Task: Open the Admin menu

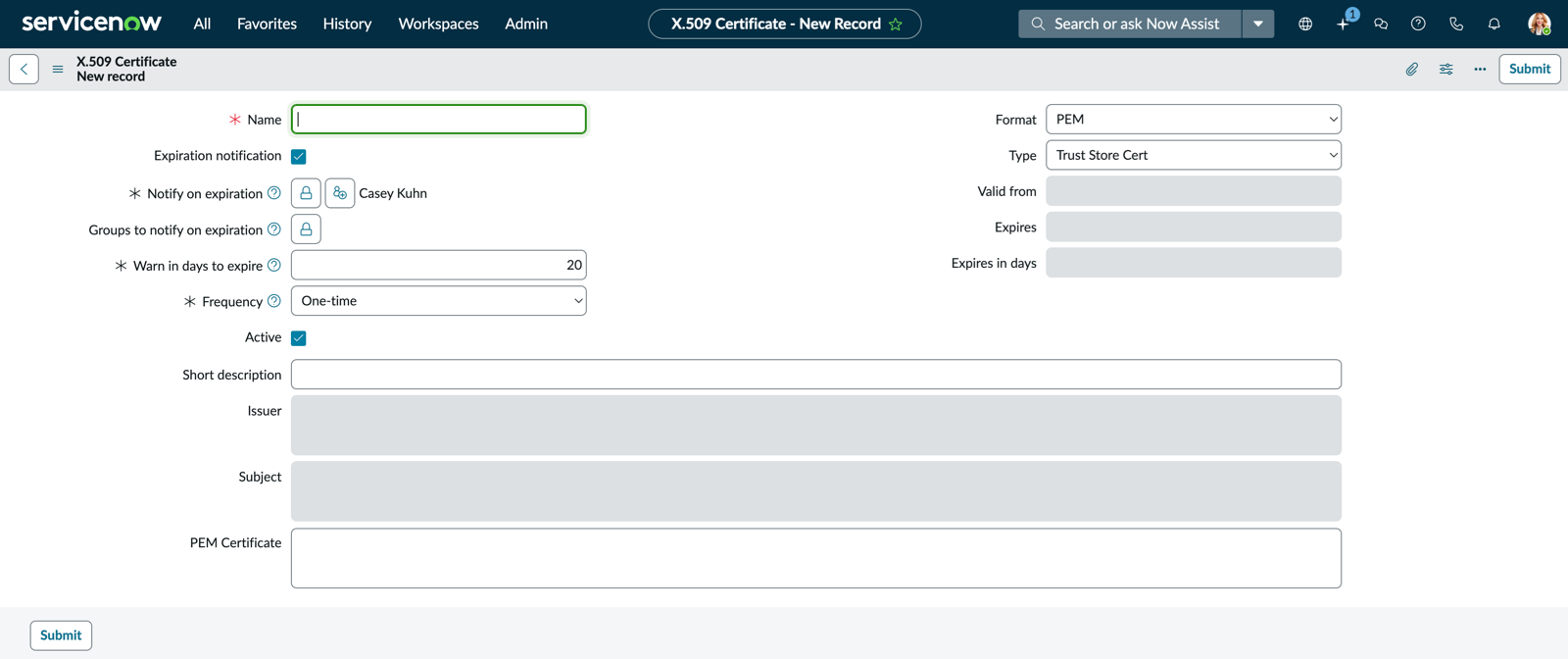Action: click(526, 24)
